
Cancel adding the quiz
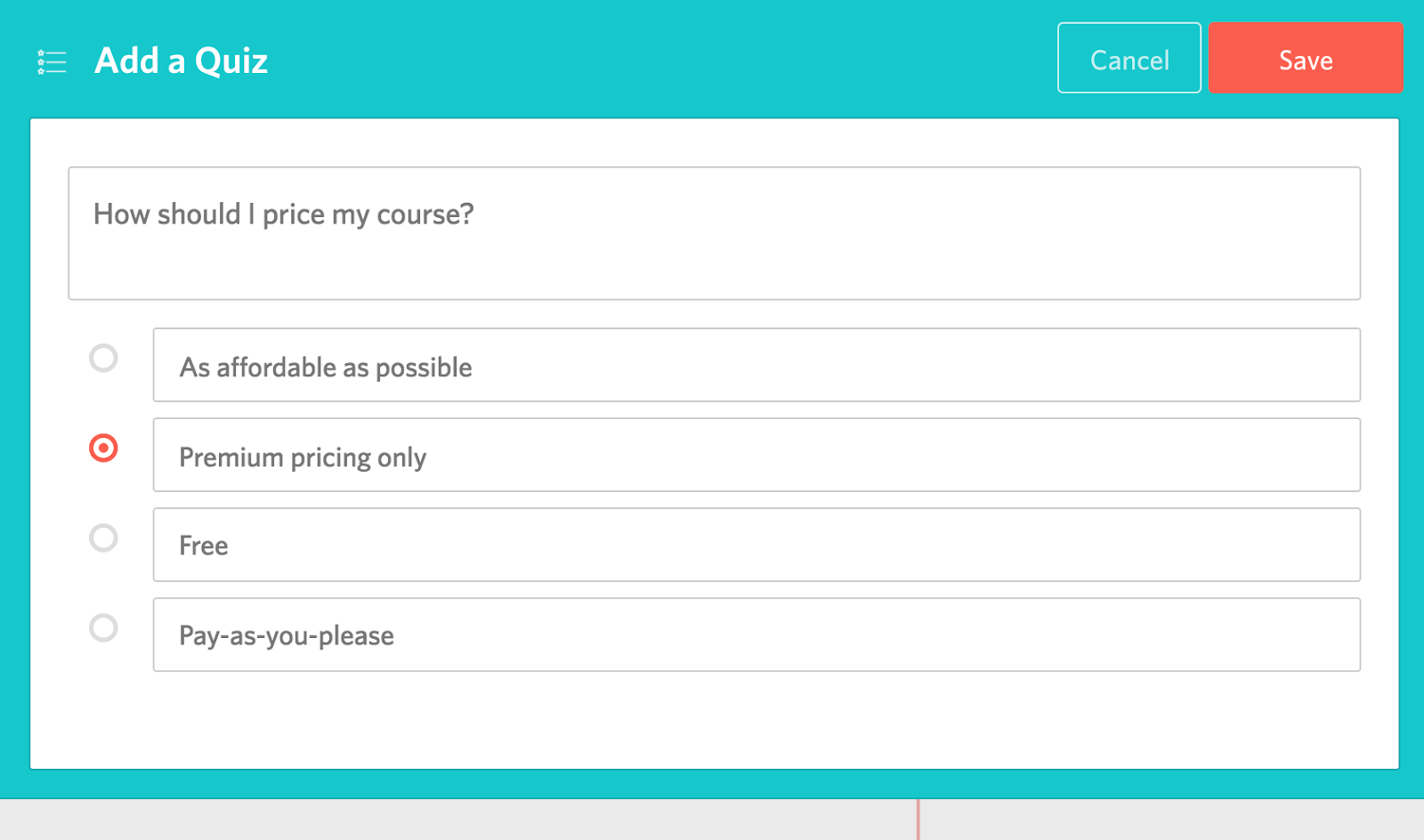click(x=1129, y=59)
